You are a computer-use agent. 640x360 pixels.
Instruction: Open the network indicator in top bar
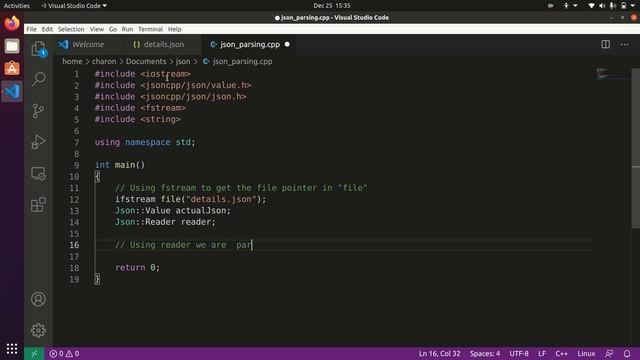pos(591,6)
